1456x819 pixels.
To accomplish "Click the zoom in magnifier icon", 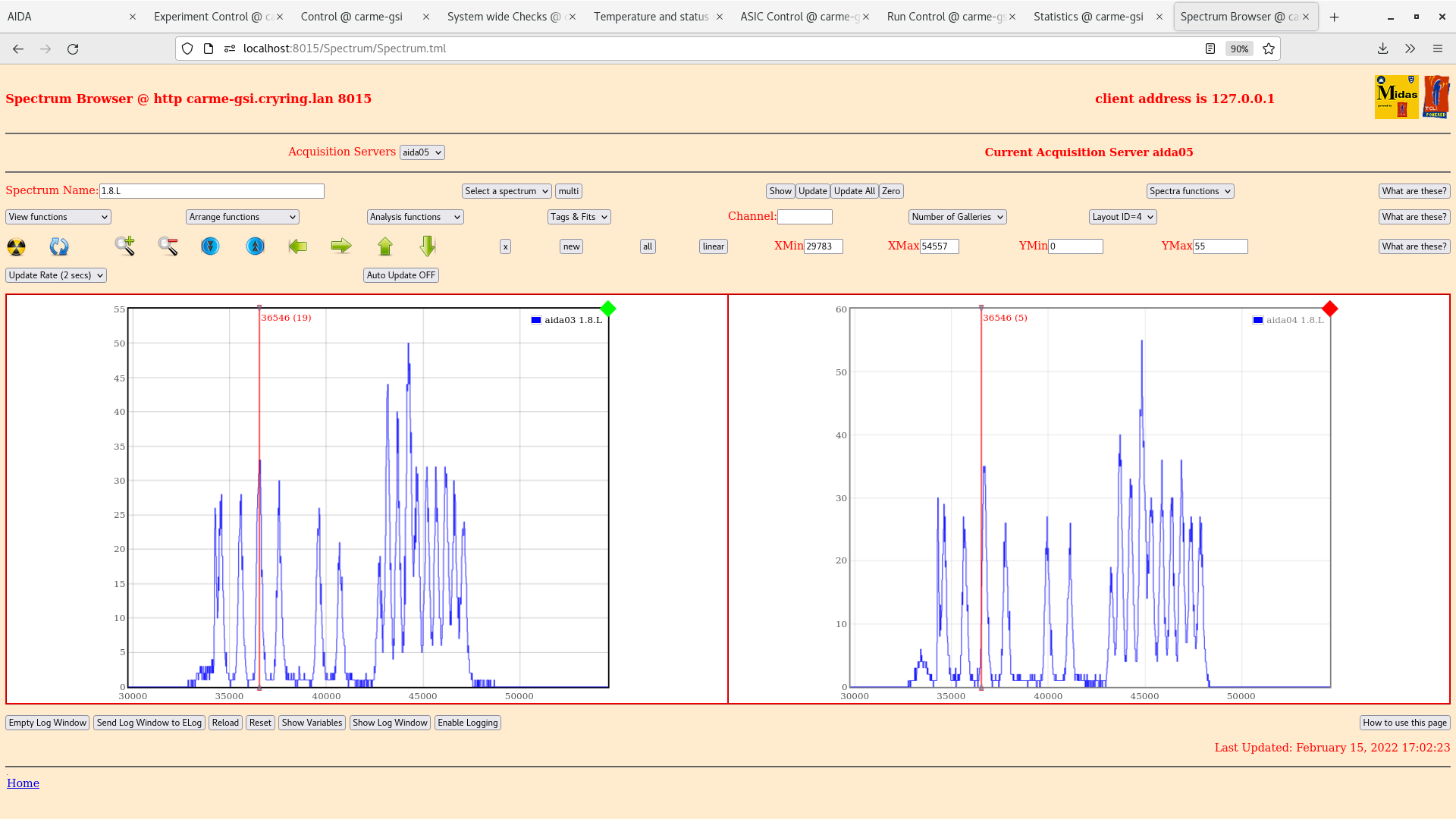I will pyautogui.click(x=124, y=246).
